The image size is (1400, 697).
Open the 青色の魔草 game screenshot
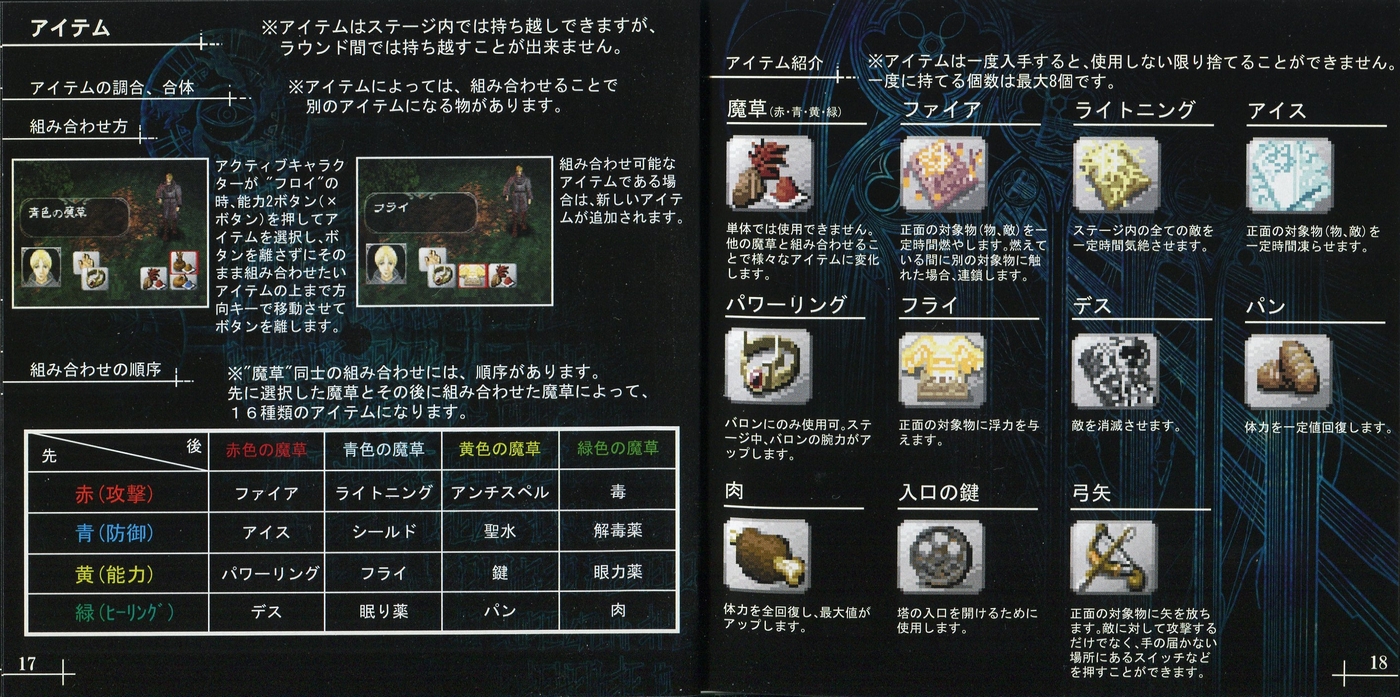pos(109,232)
